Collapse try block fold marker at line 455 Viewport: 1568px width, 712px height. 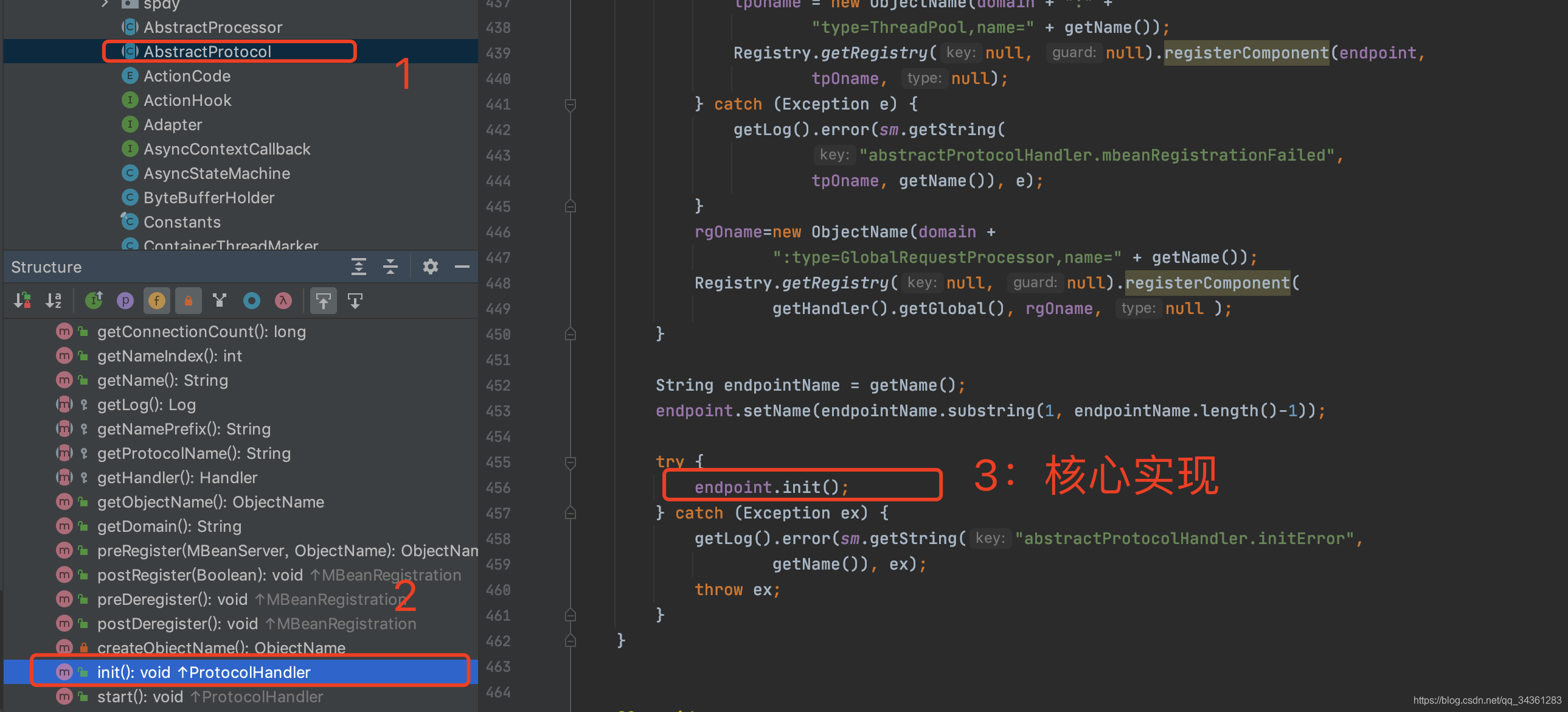pos(571,463)
